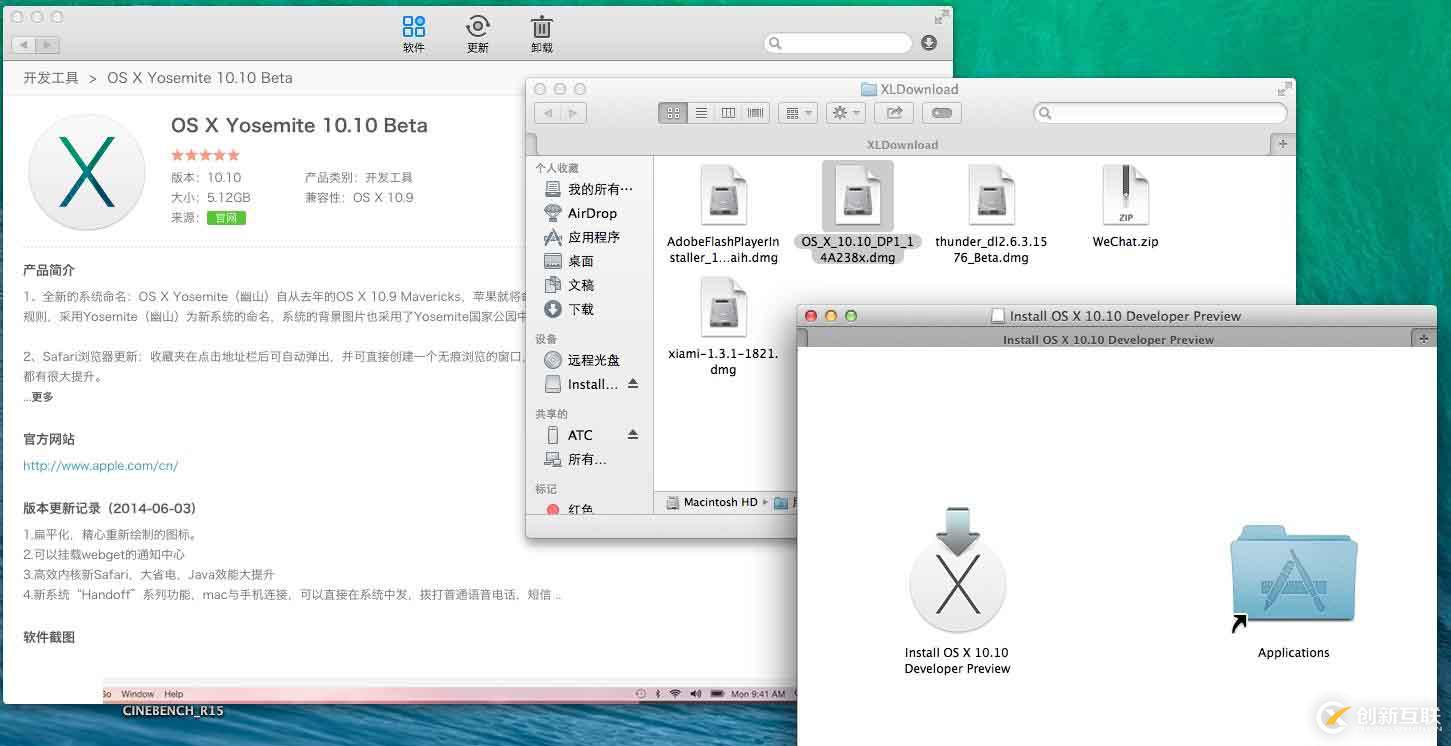Image resolution: width=1451 pixels, height=746 pixels.
Task: Open the 卸载 uninstall section
Action: [x=541, y=34]
